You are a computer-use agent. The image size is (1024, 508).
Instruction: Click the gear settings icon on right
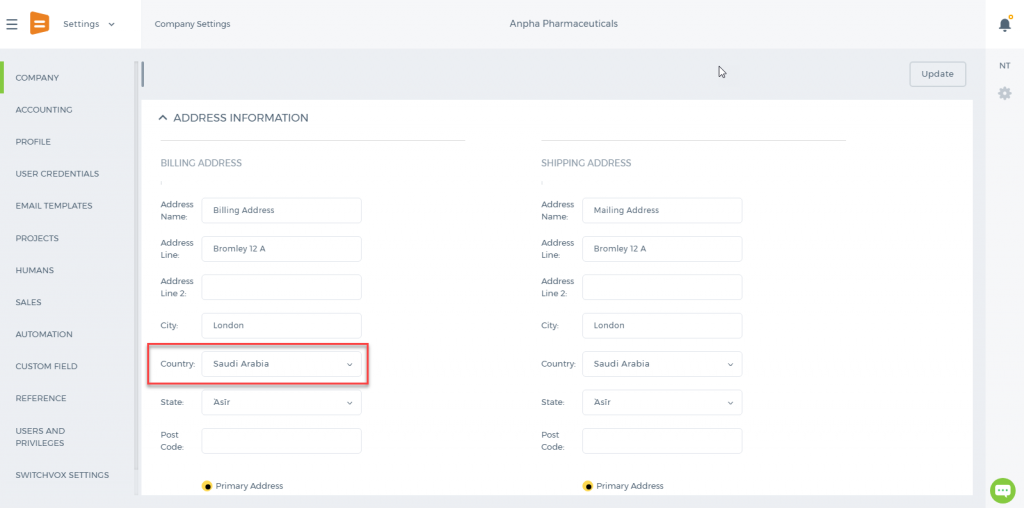click(x=1004, y=94)
